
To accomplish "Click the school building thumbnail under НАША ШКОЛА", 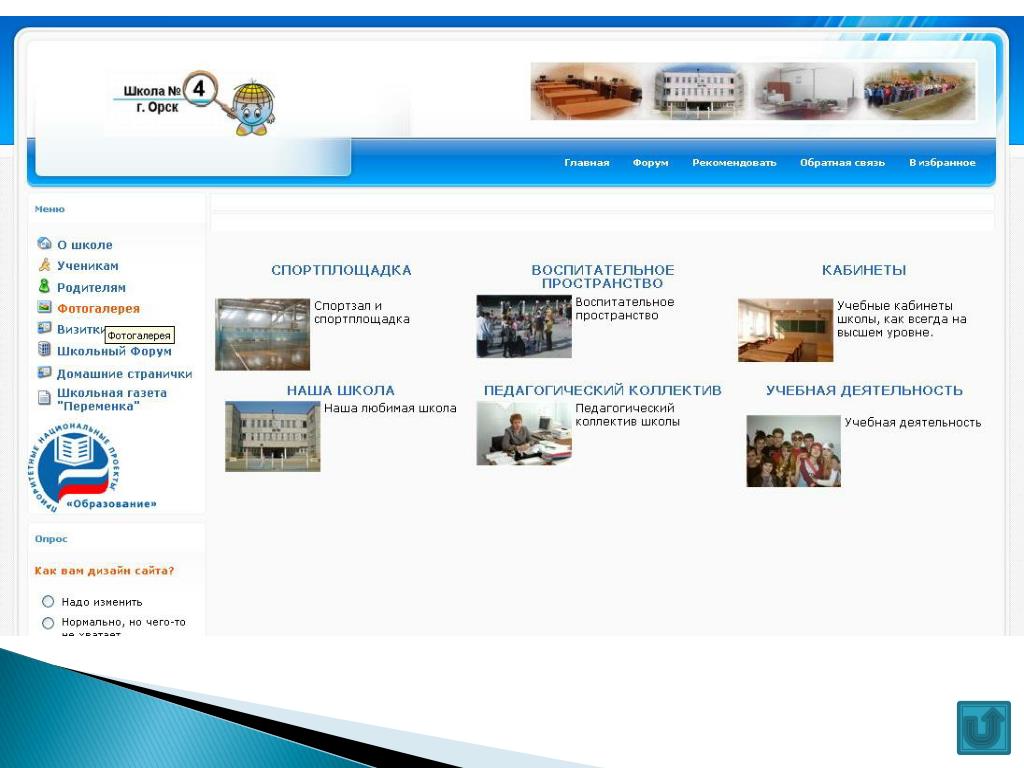I will 272,436.
